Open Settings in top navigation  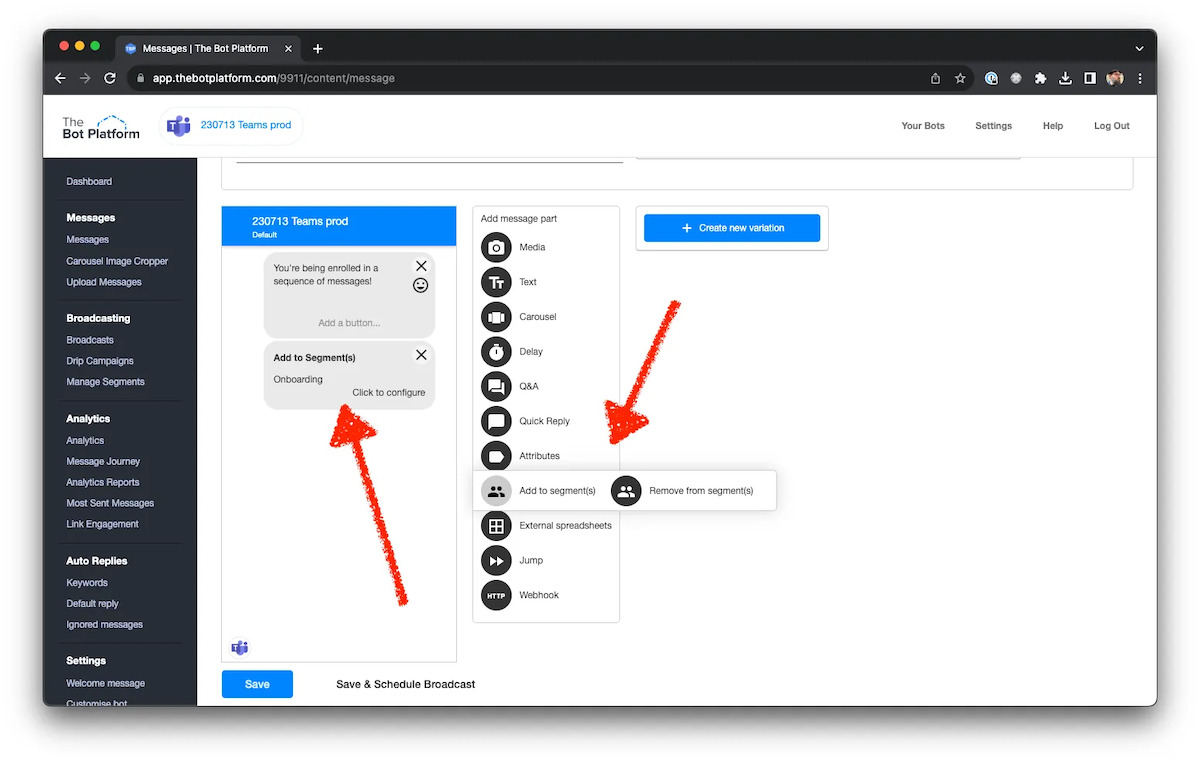(994, 126)
